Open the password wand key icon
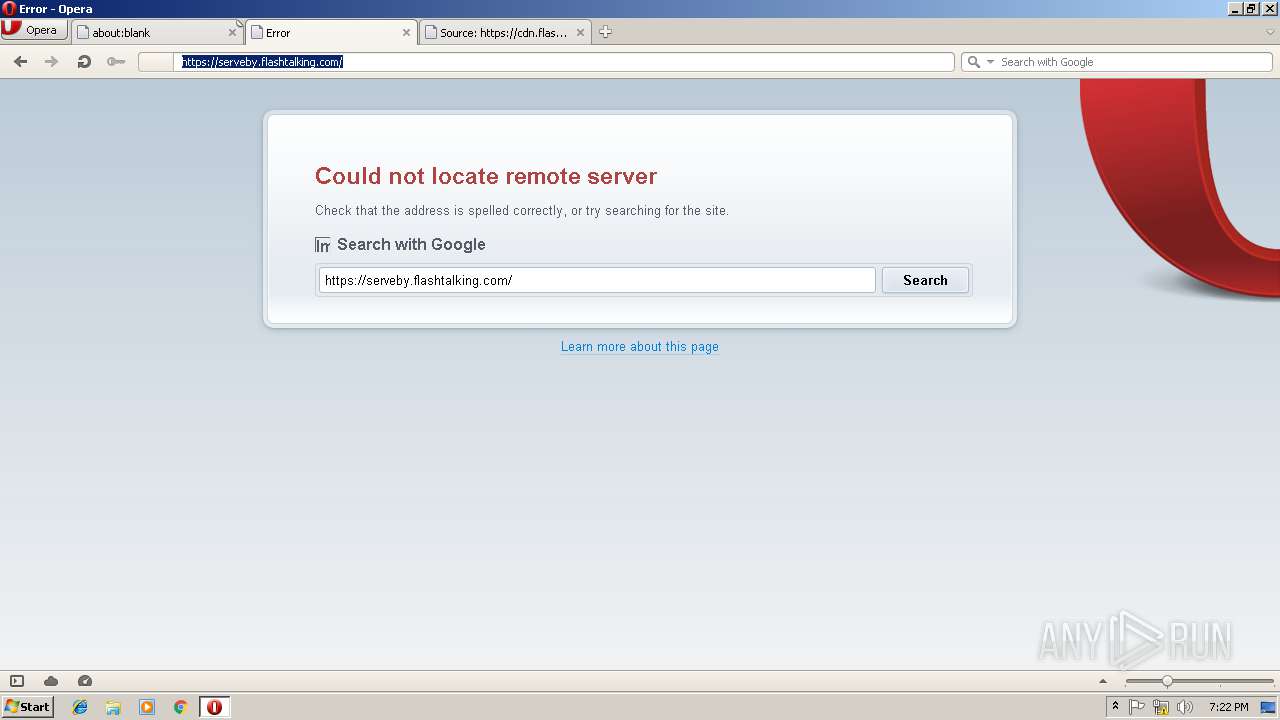 pyautogui.click(x=116, y=62)
